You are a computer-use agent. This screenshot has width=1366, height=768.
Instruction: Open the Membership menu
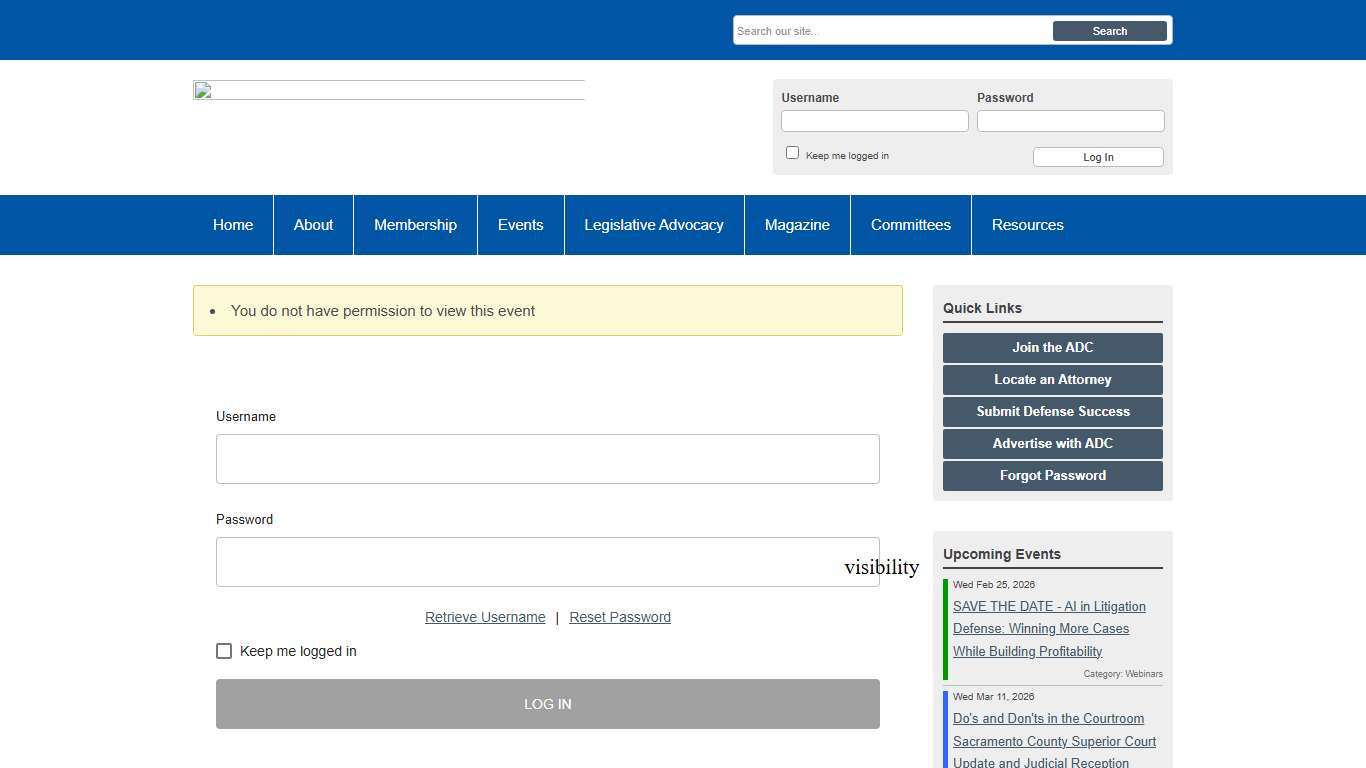click(x=415, y=225)
